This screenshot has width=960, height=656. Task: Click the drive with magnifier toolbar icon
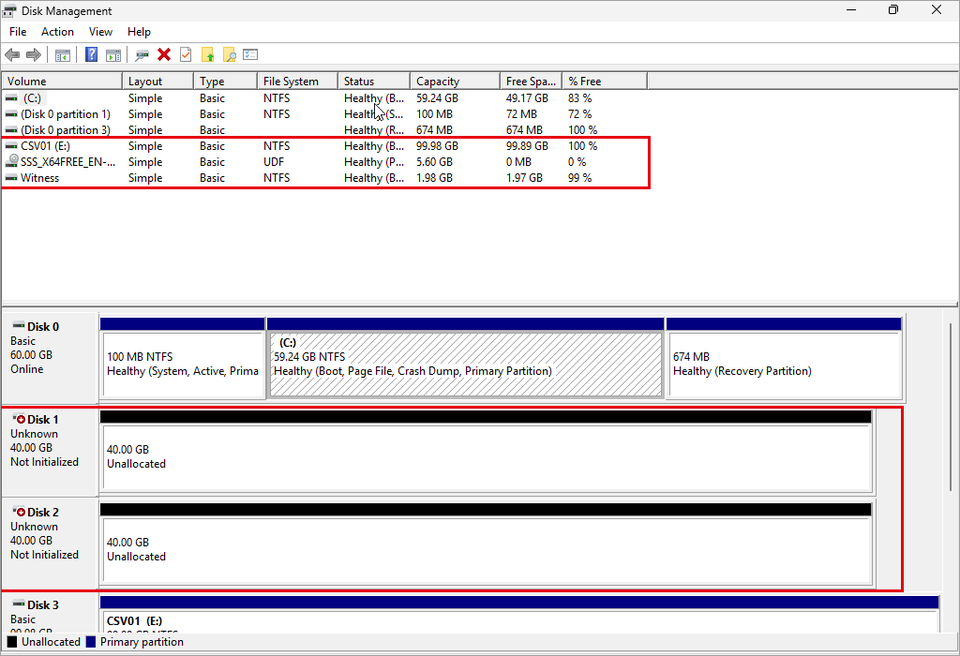(142, 55)
